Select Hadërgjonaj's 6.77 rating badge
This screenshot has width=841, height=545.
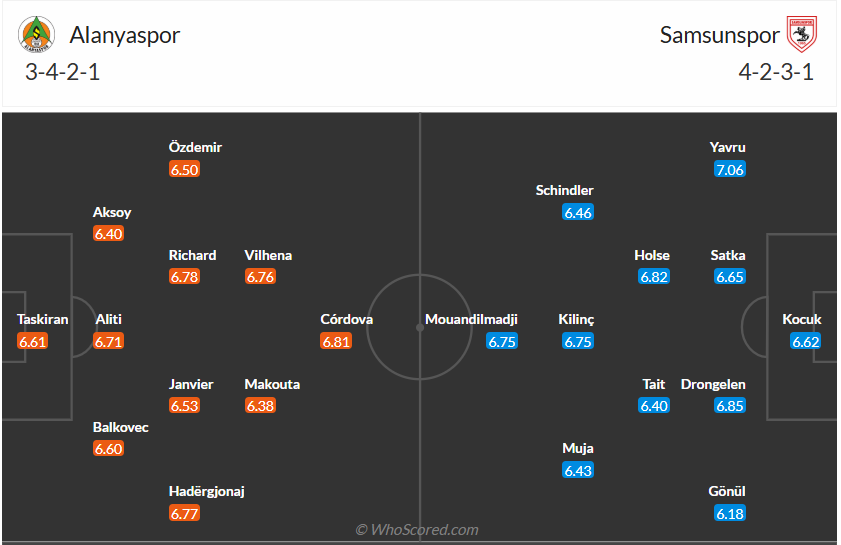click(x=184, y=513)
